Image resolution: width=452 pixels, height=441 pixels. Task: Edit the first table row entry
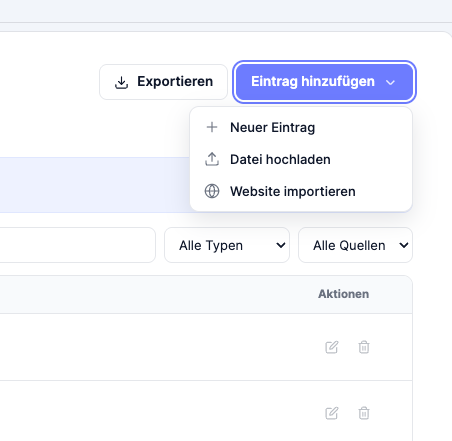[332, 347]
